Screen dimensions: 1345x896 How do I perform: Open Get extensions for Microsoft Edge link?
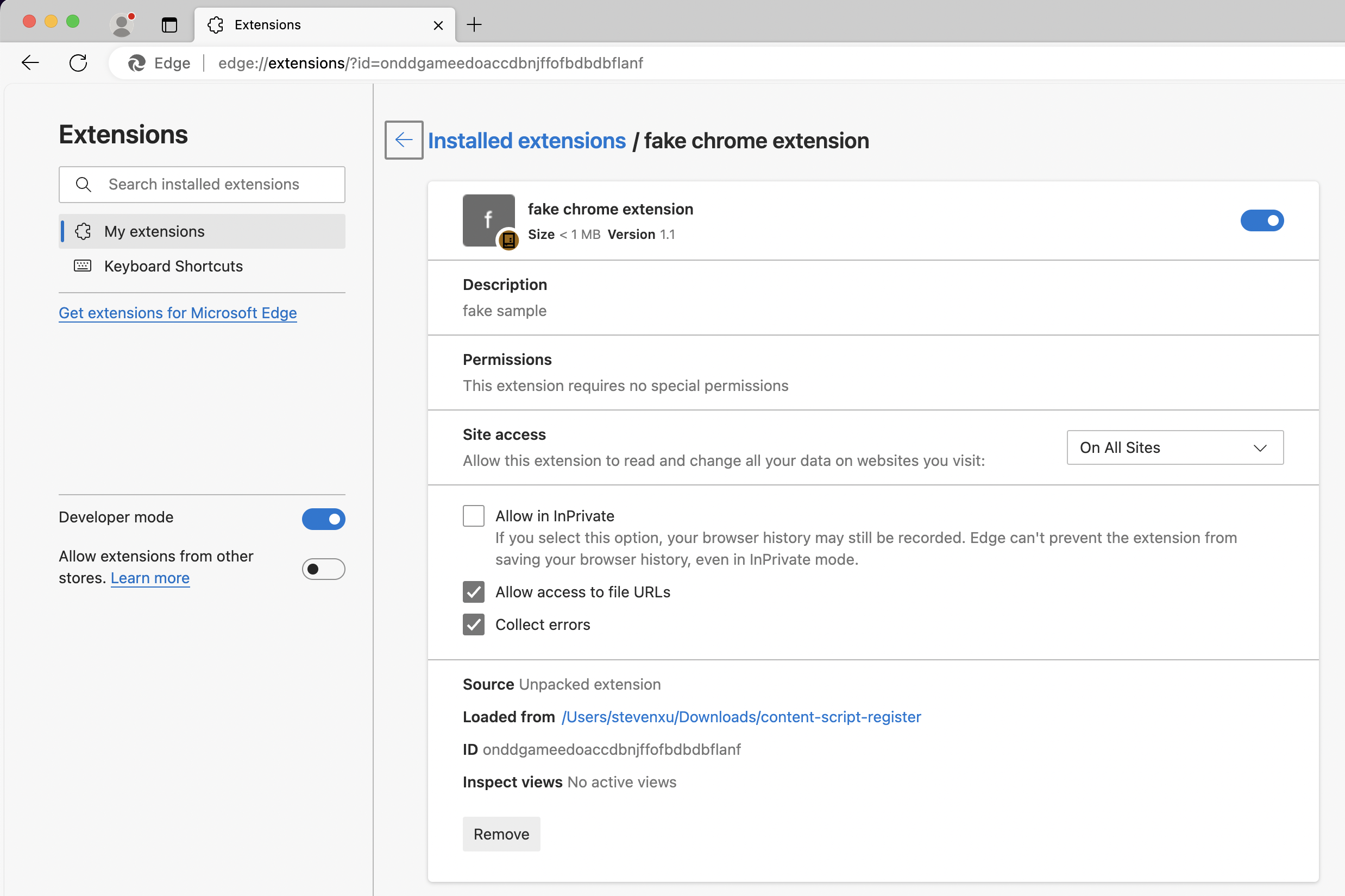(x=178, y=313)
